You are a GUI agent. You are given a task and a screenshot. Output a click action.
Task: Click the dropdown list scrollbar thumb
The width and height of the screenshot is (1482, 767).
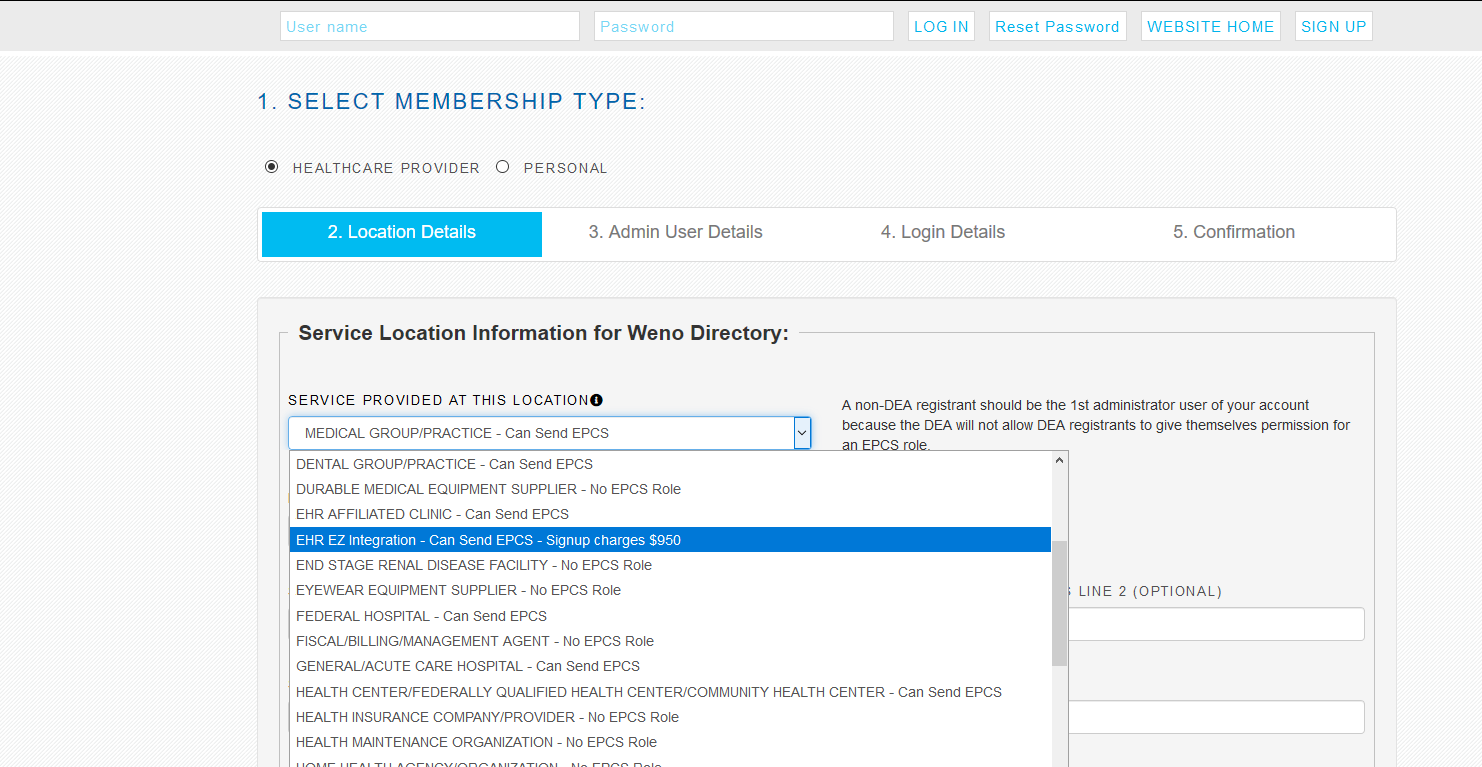(1060, 603)
